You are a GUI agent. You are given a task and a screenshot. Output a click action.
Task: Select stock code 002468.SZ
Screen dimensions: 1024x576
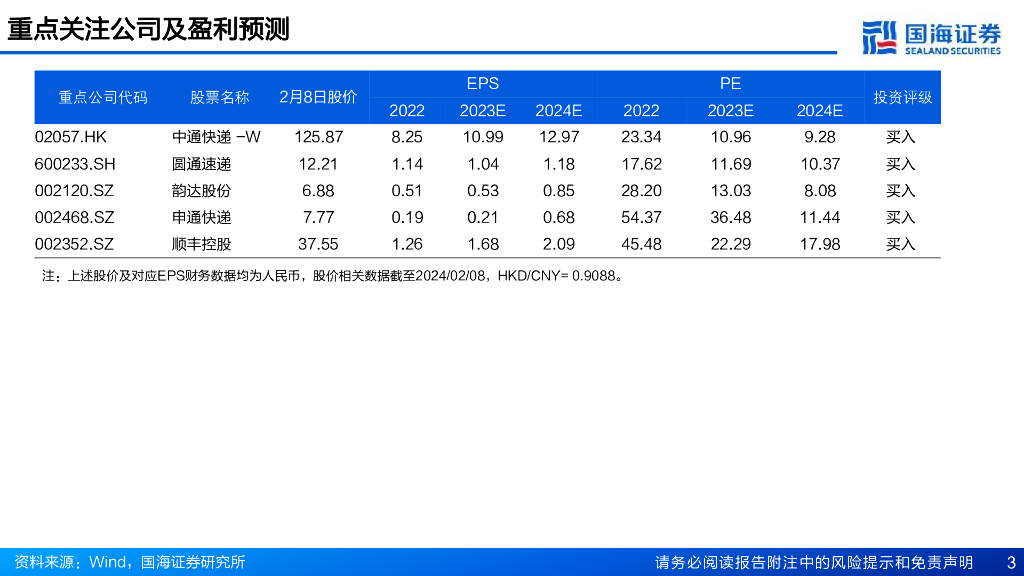(x=74, y=217)
